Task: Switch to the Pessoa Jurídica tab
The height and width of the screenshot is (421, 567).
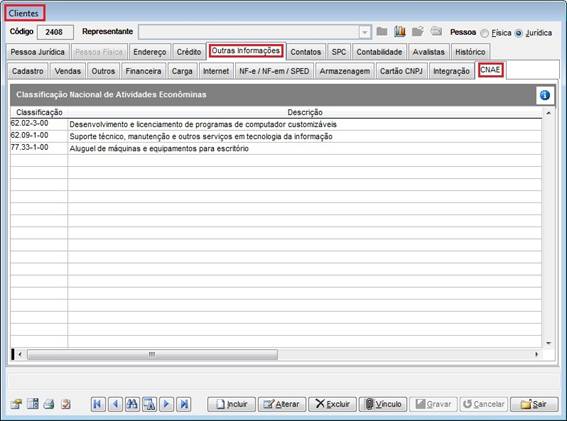Action: [x=38, y=52]
